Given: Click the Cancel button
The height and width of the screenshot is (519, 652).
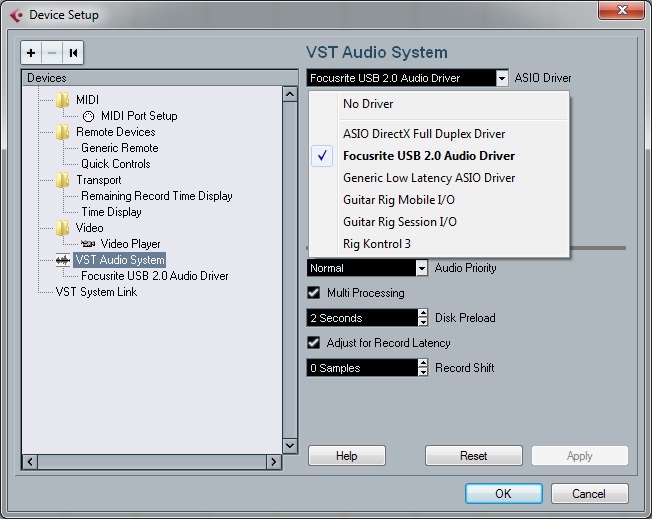Looking at the screenshot, I should 589,494.
